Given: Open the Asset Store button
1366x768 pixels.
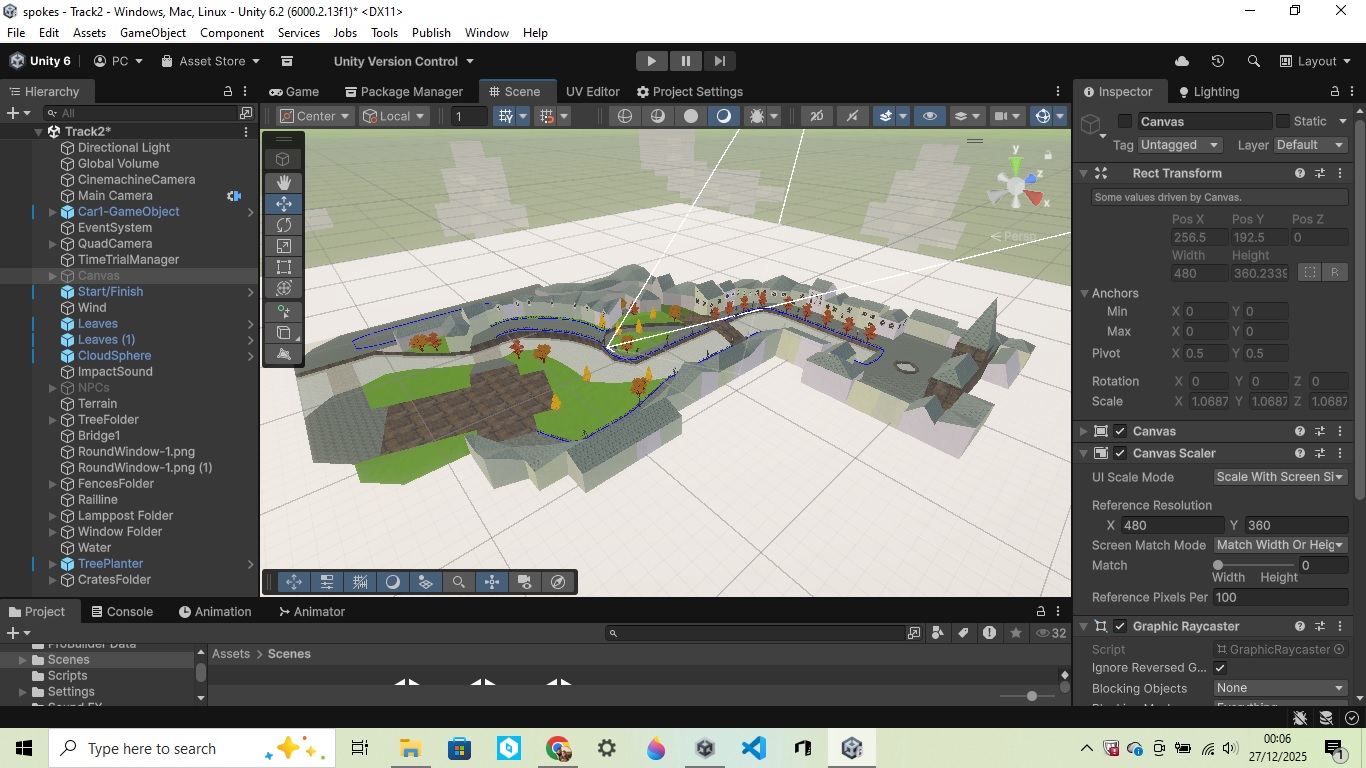Looking at the screenshot, I should point(211,61).
